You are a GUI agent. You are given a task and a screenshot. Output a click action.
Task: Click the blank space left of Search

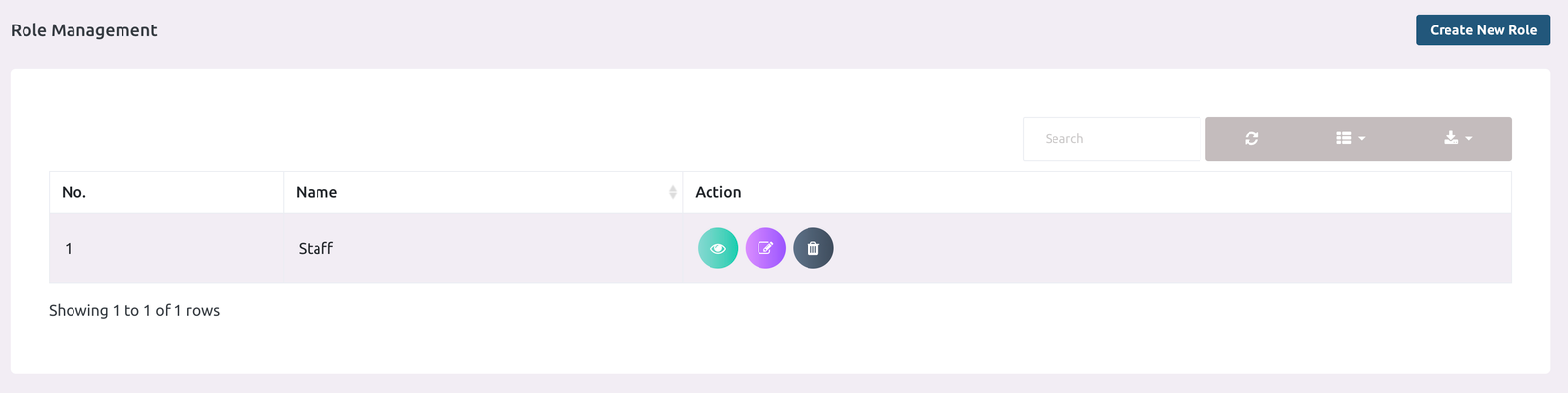[x=529, y=139]
